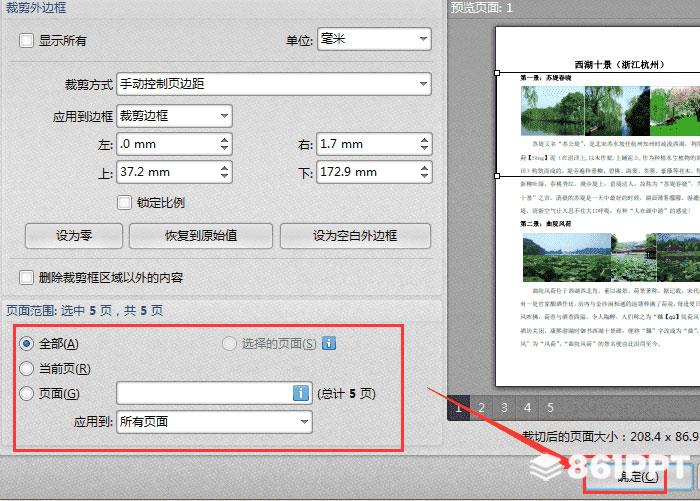Enable the 显示所有 checkbox
700x501 pixels.
(x=26, y=41)
